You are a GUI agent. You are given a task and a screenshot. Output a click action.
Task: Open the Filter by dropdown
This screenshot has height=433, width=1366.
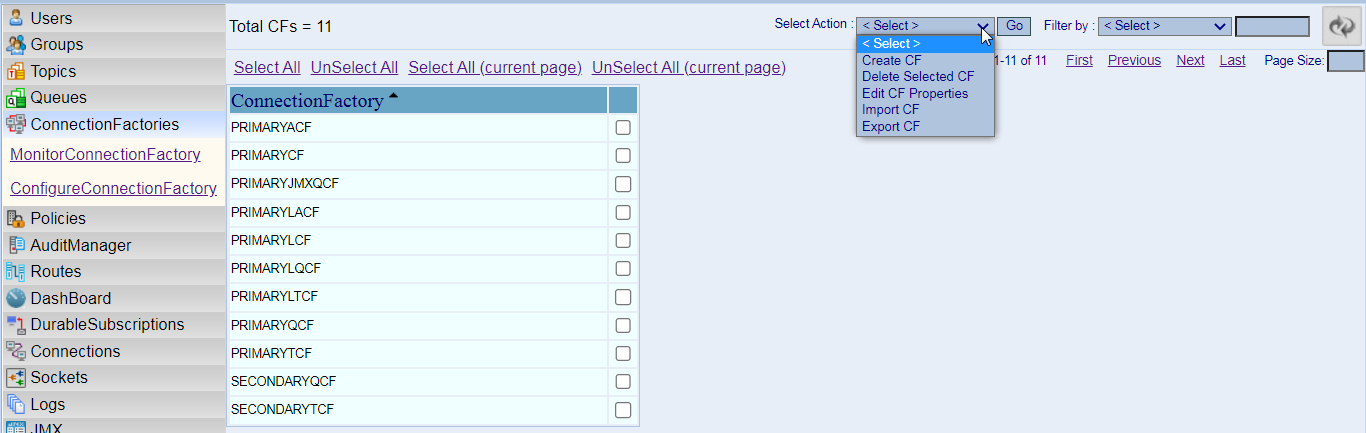[1164, 26]
